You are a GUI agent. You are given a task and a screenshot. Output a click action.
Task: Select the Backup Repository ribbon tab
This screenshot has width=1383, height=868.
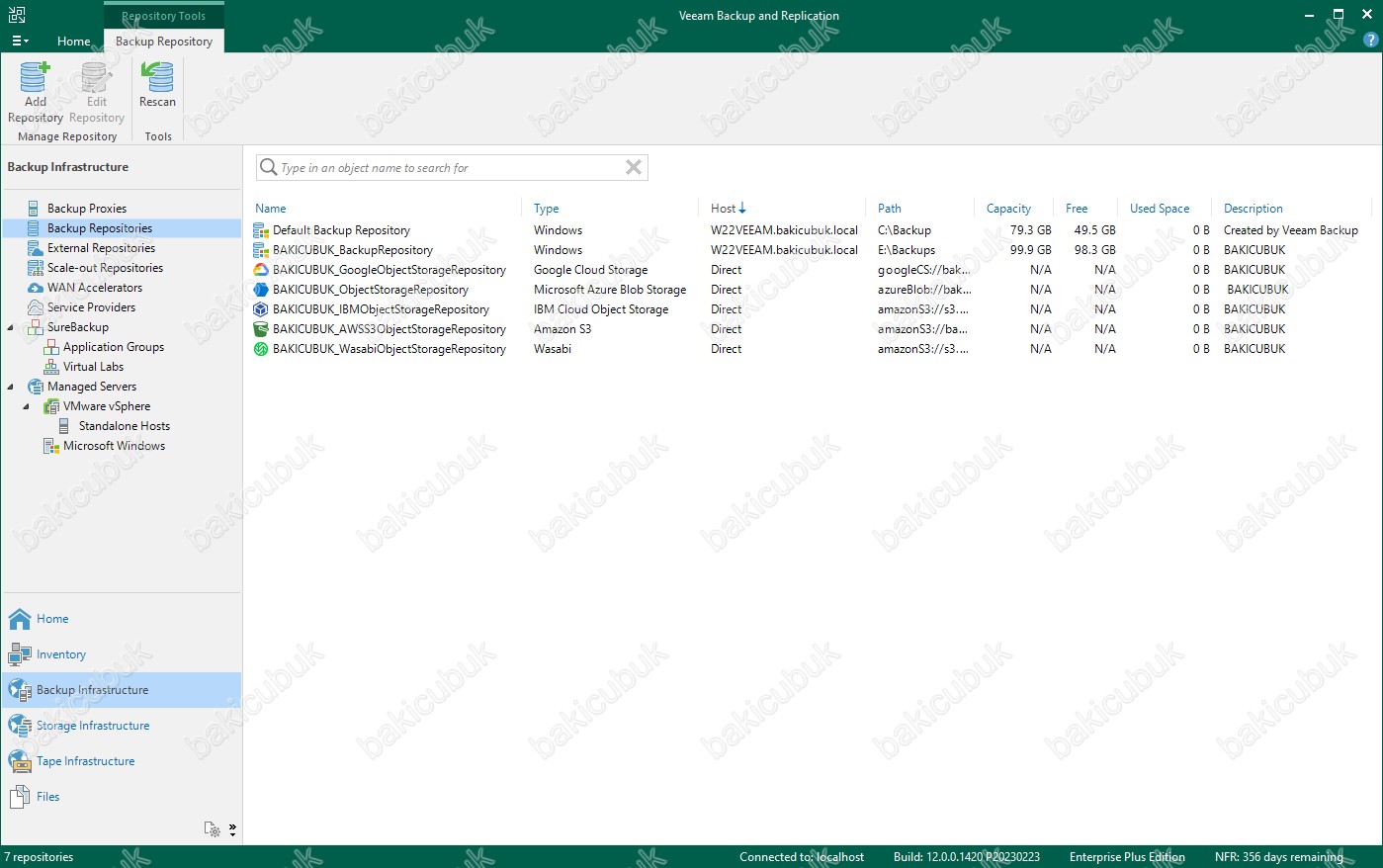point(164,42)
